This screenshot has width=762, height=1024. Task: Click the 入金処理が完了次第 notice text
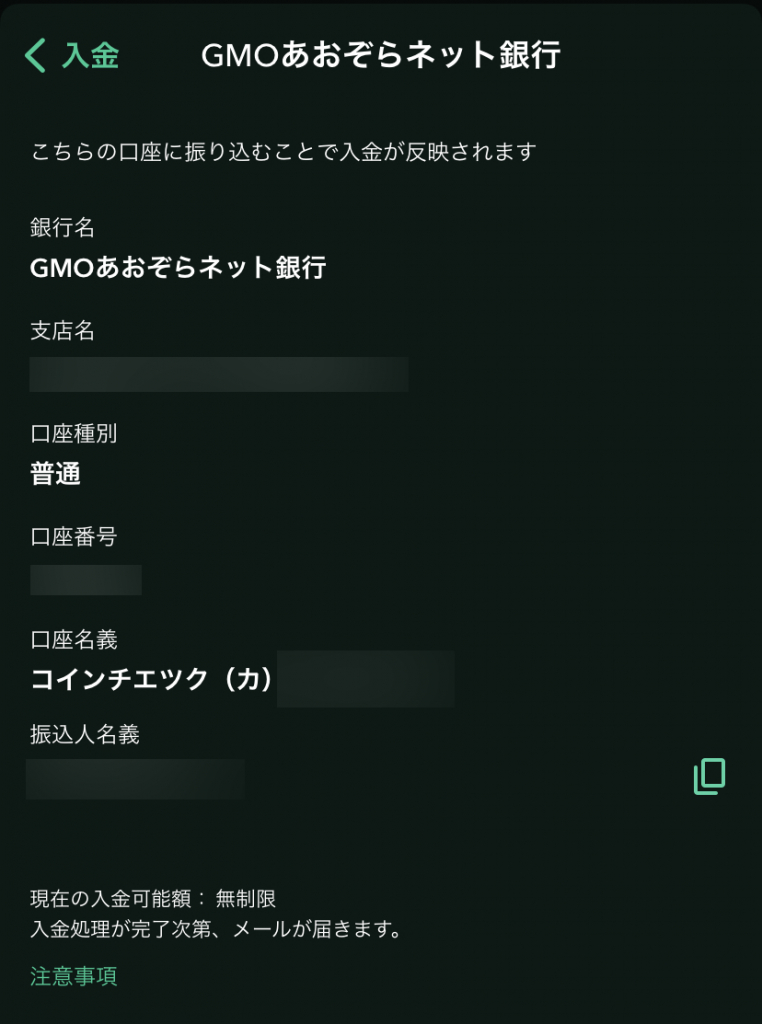(216, 930)
